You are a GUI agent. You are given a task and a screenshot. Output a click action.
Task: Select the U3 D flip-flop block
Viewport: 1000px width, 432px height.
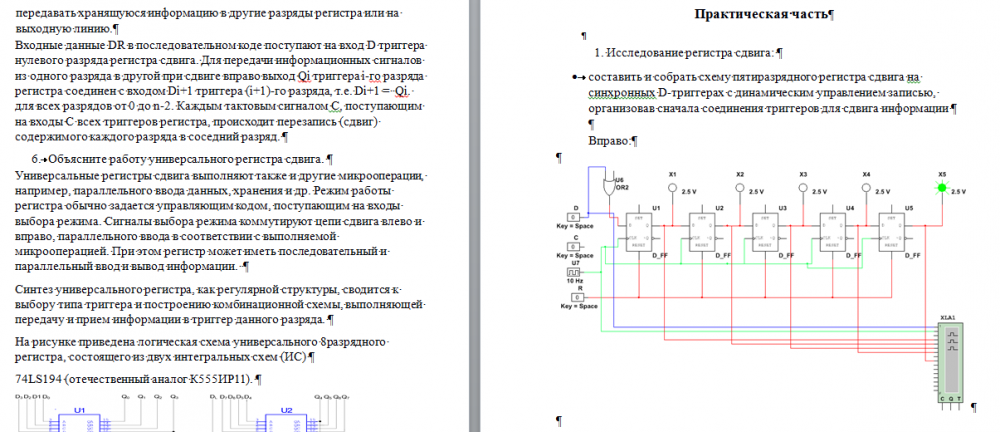point(765,232)
